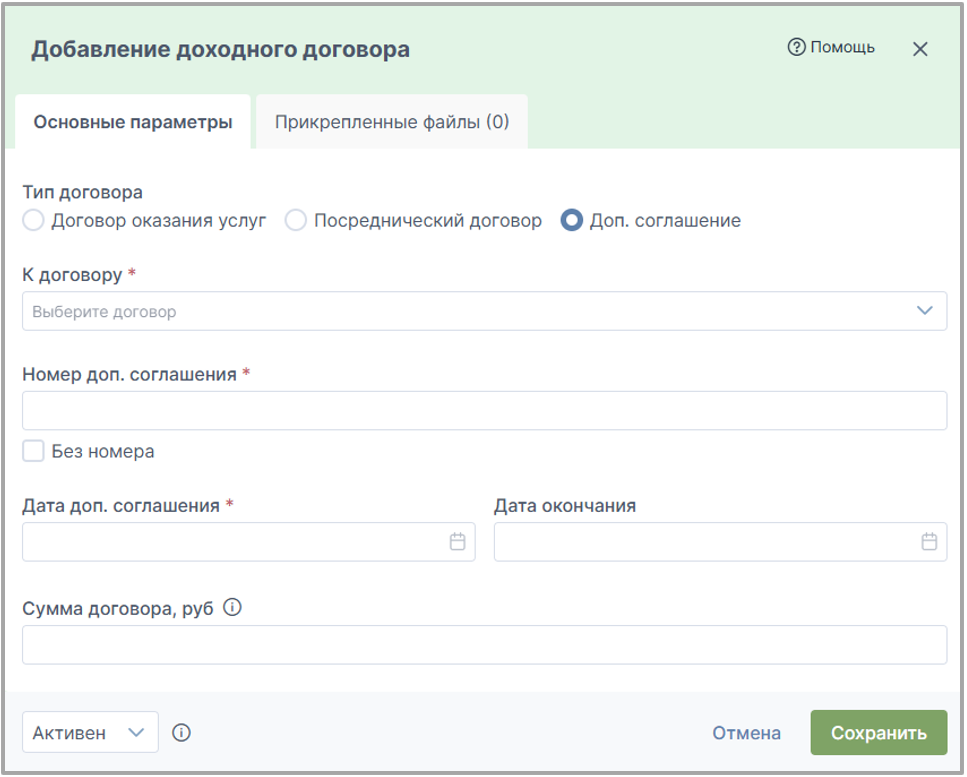
Task: Focus the Номер доп. соглашения input field
Action: pyautogui.click(x=484, y=410)
